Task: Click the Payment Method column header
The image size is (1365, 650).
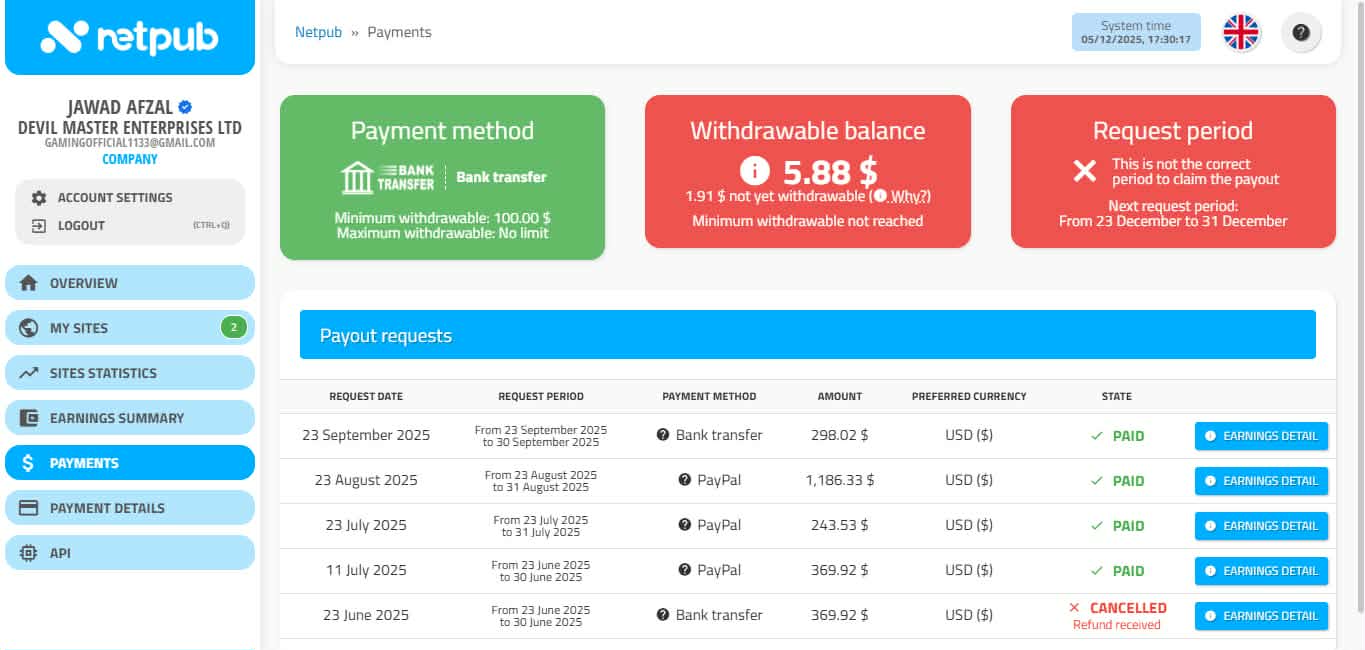Action: point(709,396)
